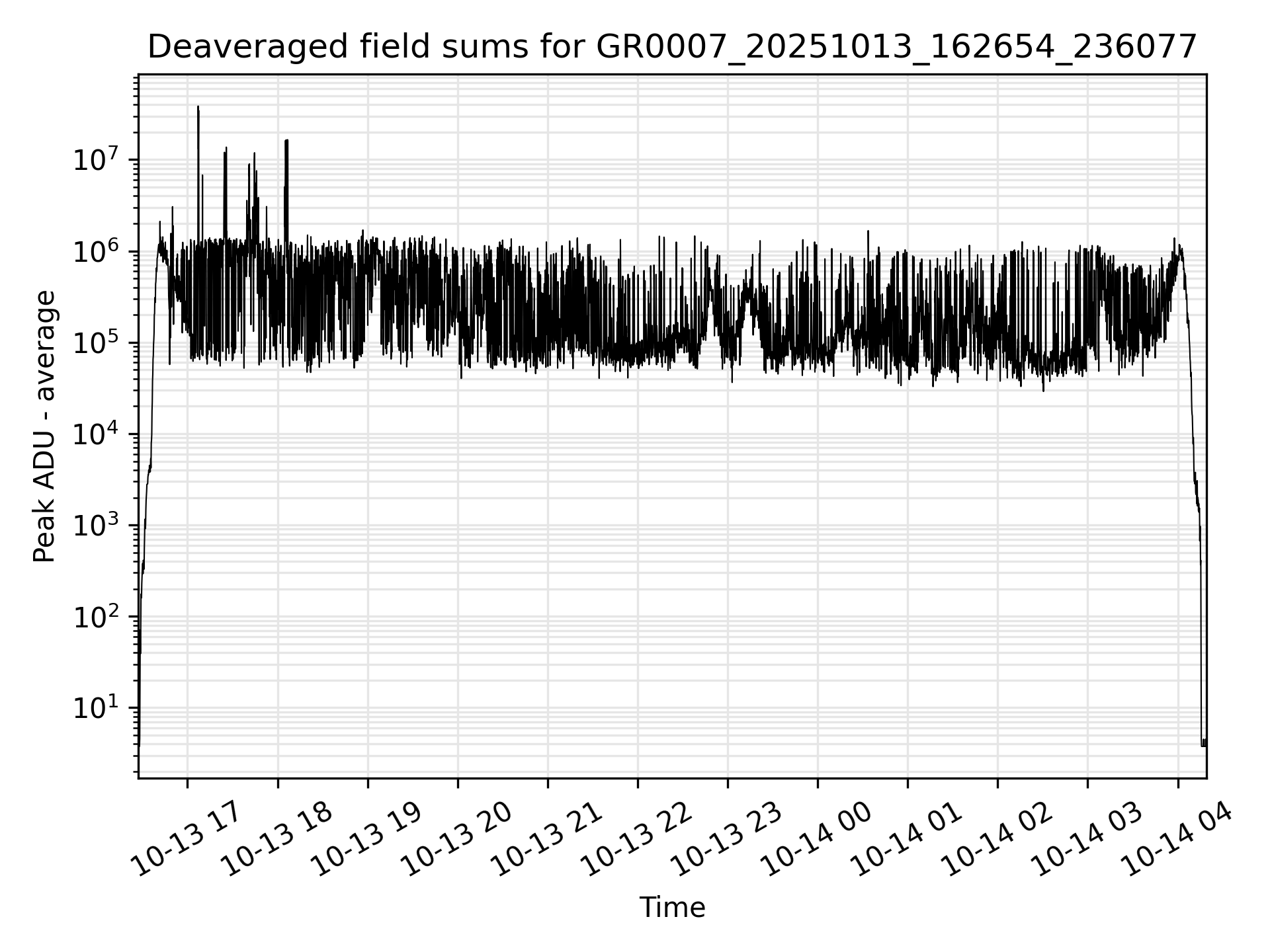
Task: Click the '10-13 23' x-axis tick label
Action: [726, 840]
